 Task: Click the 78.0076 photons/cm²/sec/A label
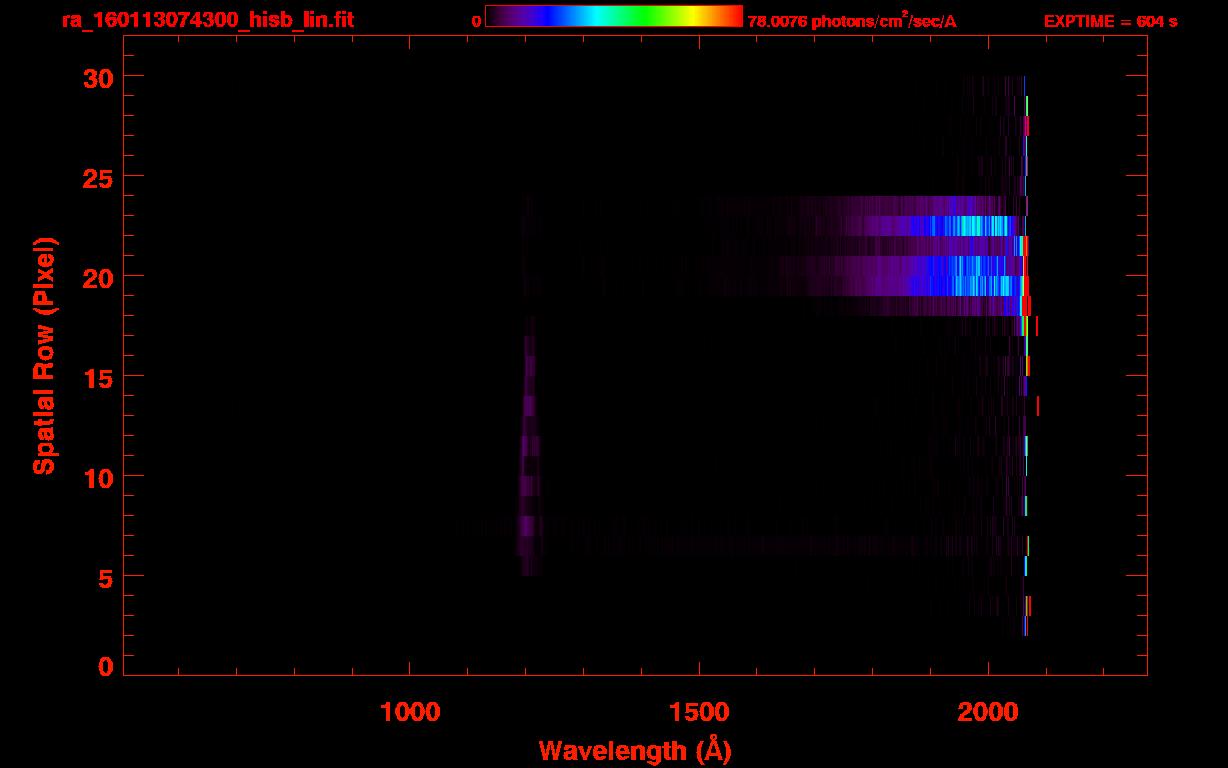coord(852,21)
